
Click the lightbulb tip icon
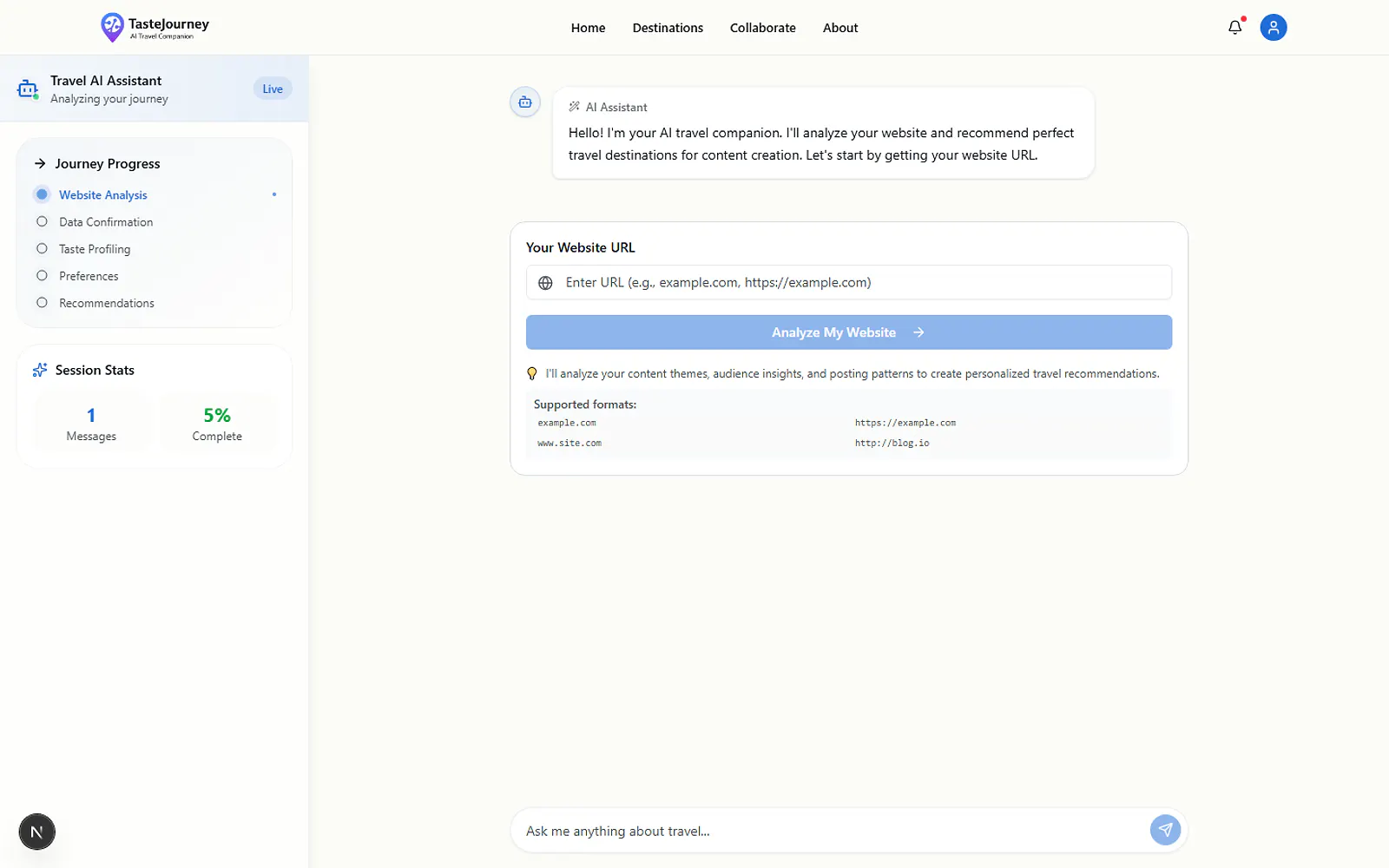point(532,374)
